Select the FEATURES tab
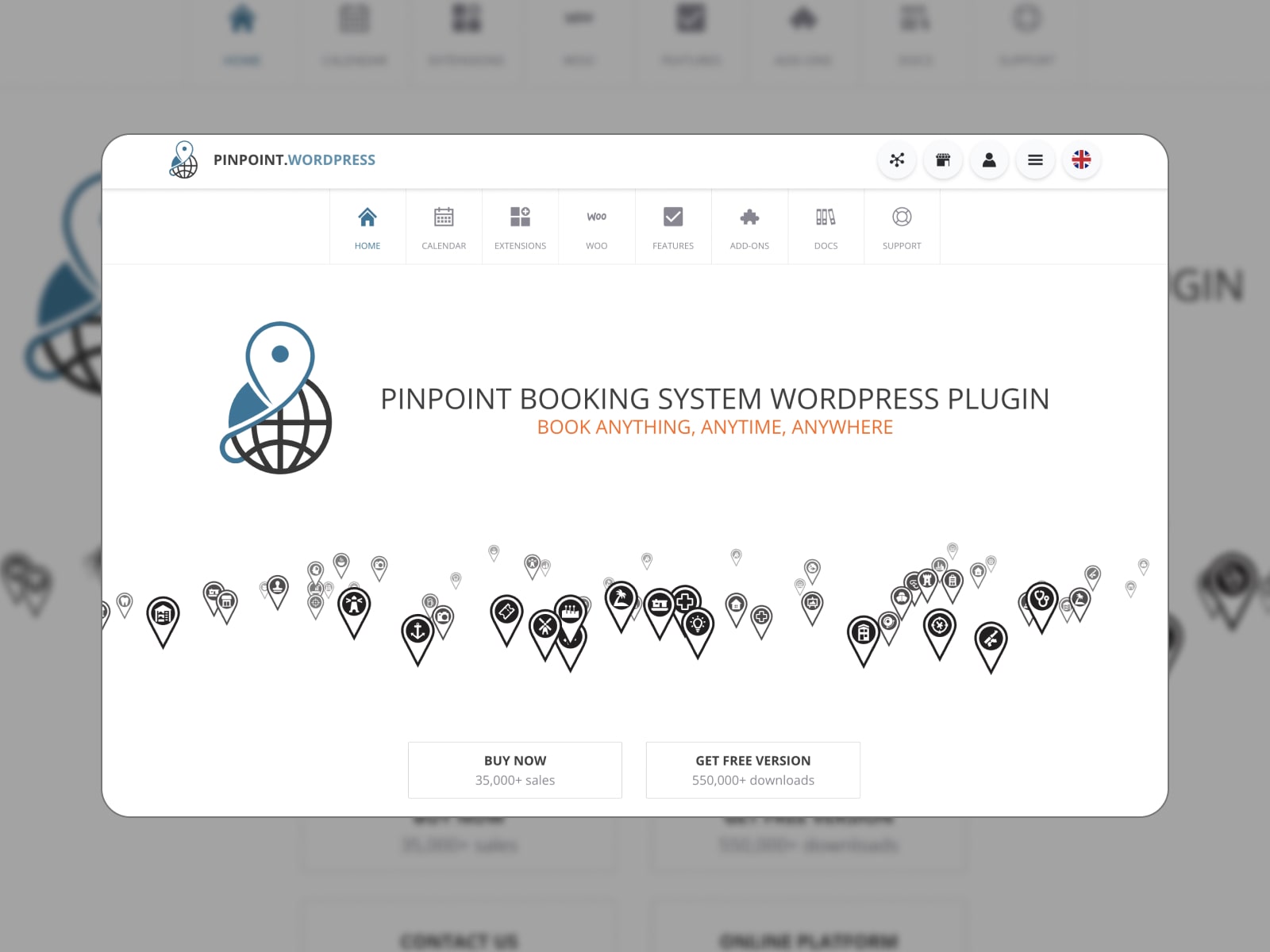The image size is (1270, 952). point(673,227)
